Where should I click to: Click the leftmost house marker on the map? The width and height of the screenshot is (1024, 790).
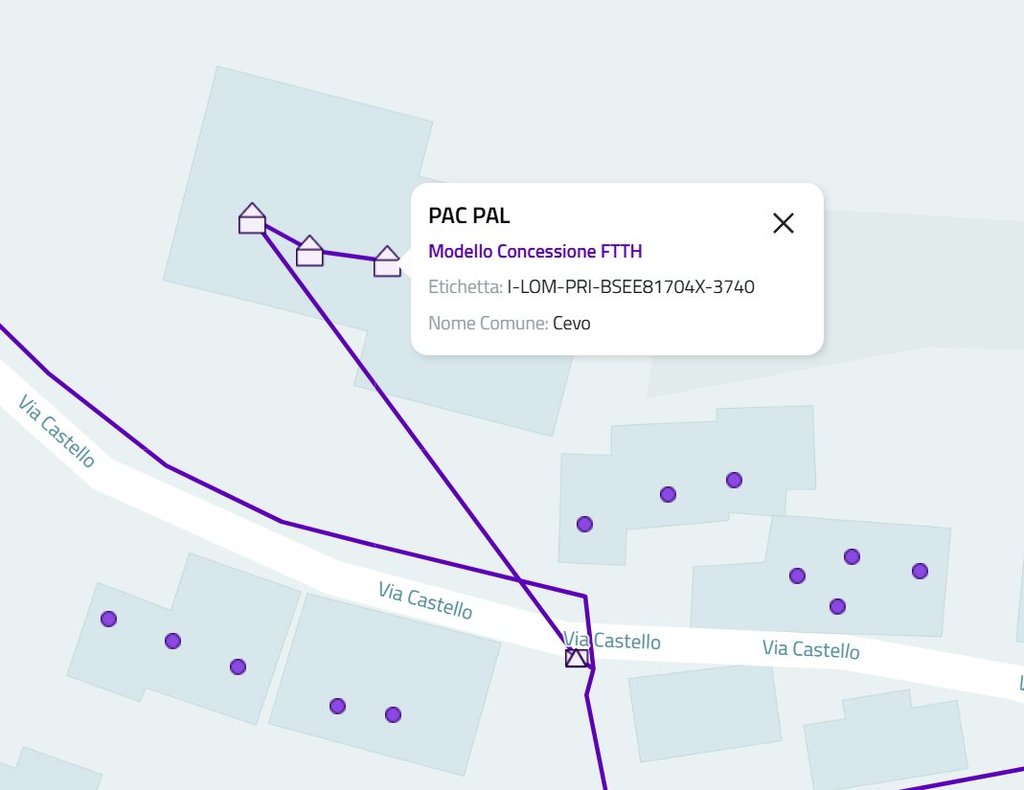(x=252, y=219)
